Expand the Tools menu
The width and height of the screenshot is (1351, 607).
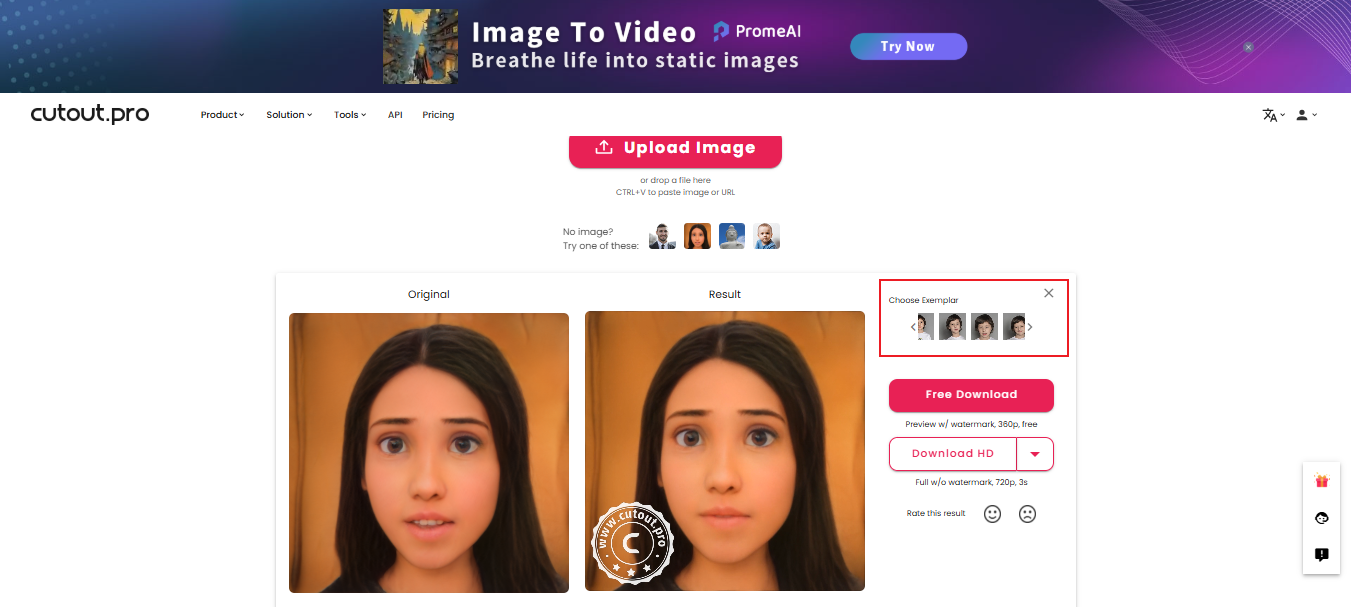tap(349, 114)
